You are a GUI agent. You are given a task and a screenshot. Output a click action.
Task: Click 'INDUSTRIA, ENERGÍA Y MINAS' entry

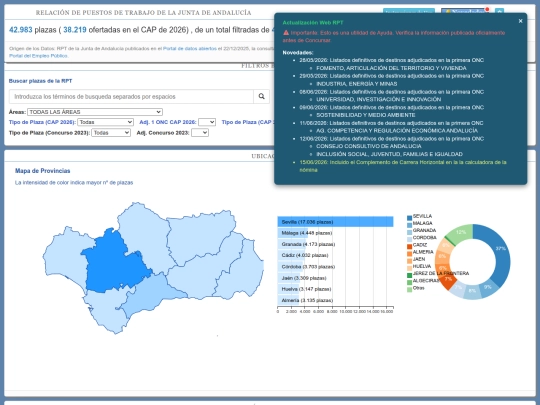[356, 84]
